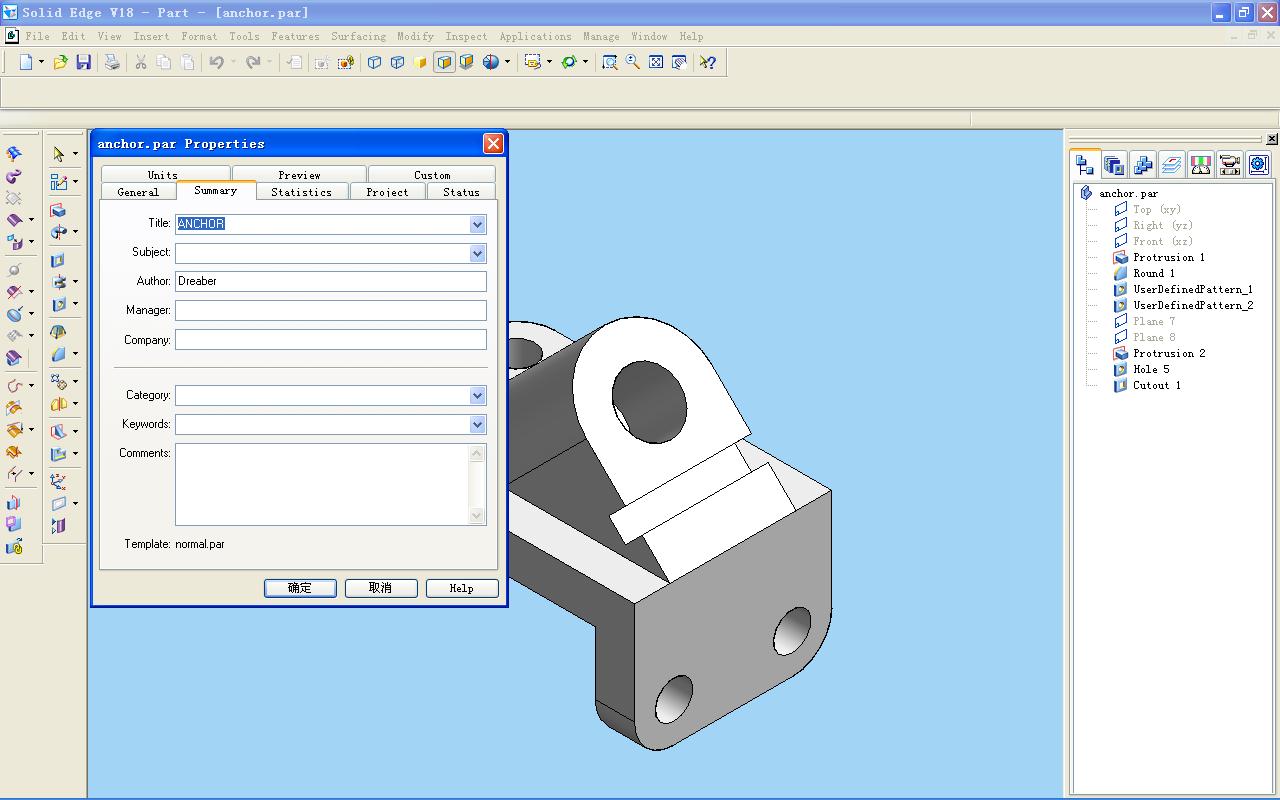
Task: Click the Select arrow tool in left toolbar
Action: [x=58, y=154]
